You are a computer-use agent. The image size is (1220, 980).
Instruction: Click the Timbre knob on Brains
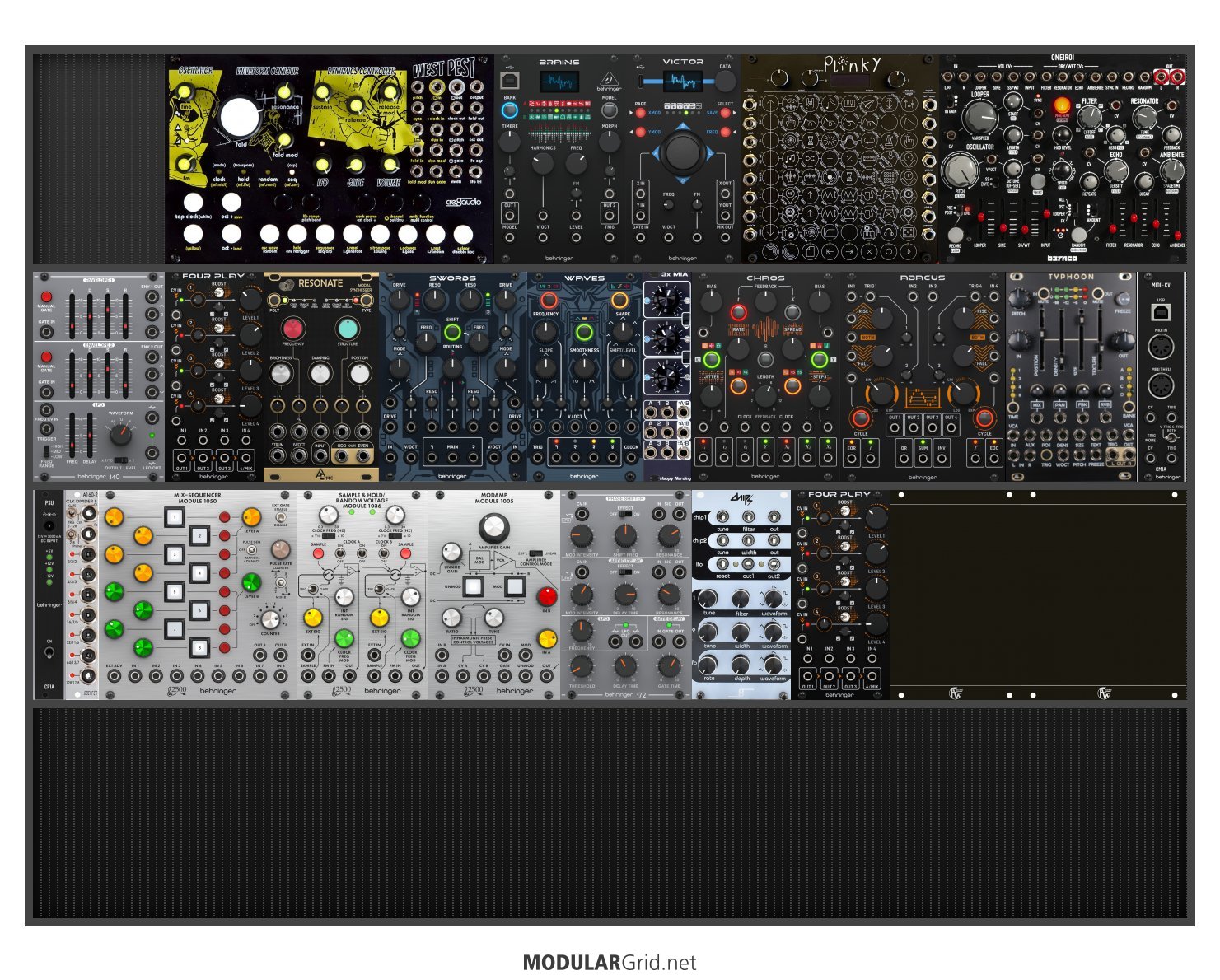[x=510, y=142]
